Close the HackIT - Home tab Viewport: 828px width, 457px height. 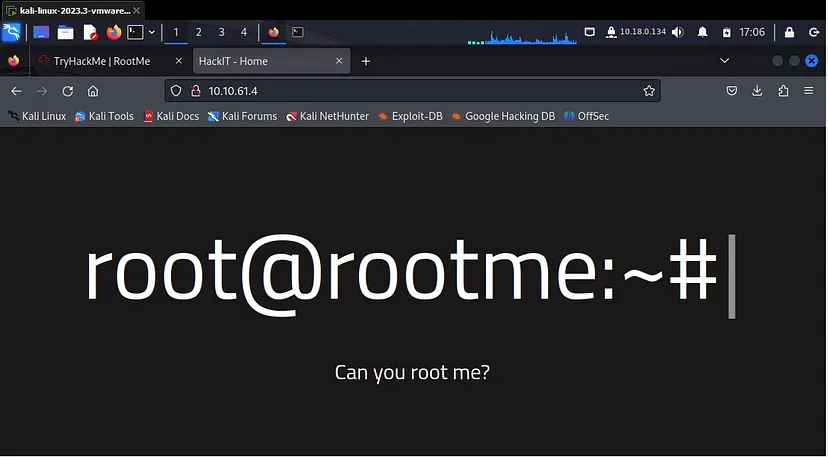click(x=338, y=61)
